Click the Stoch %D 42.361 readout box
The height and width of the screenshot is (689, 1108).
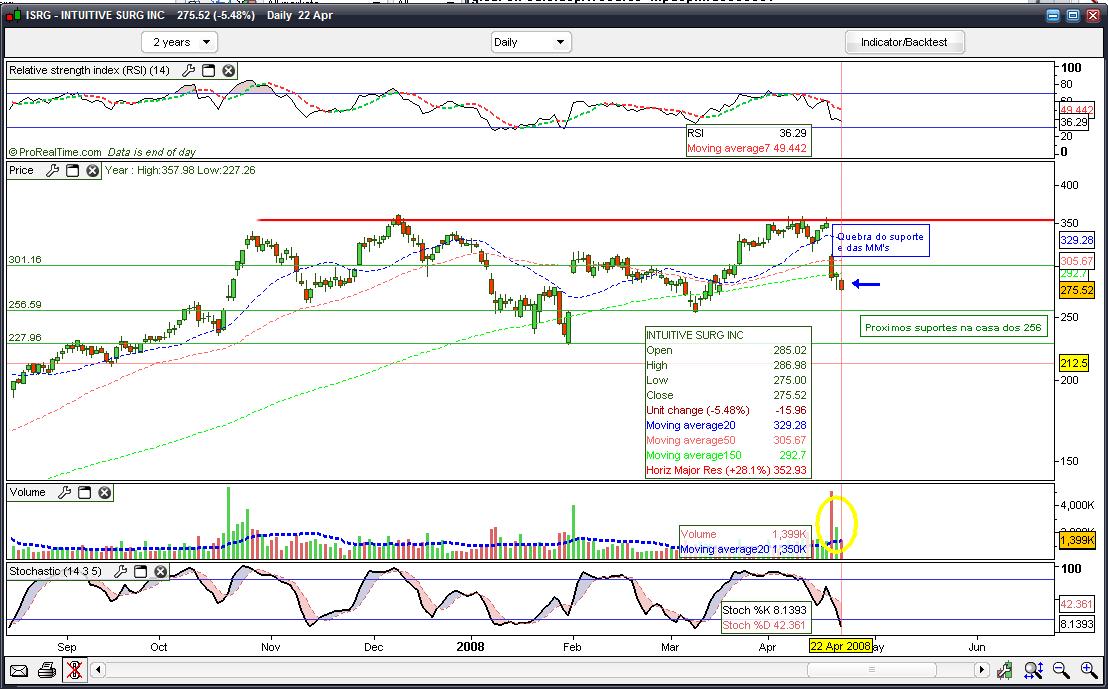click(x=765, y=625)
